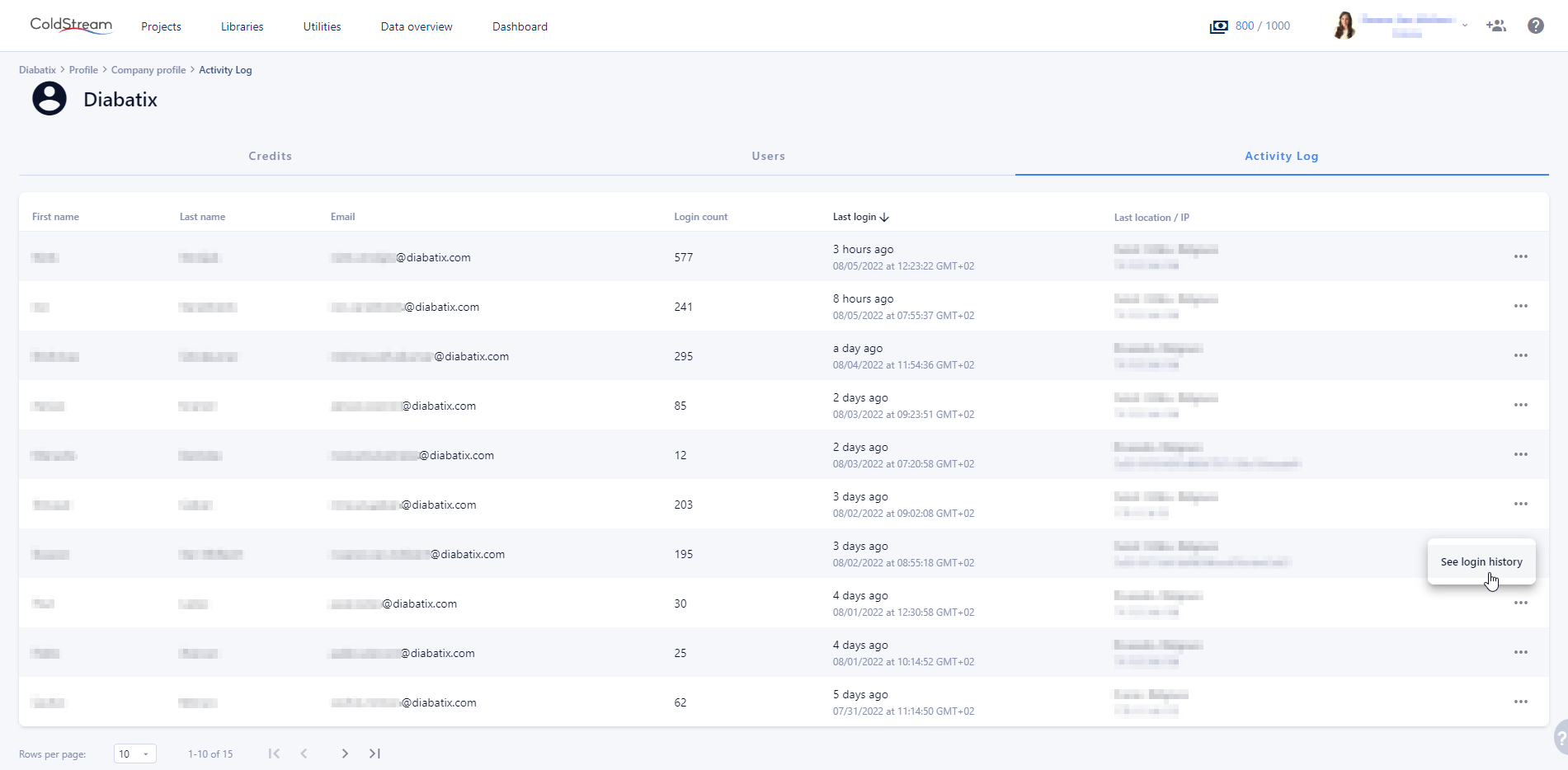This screenshot has width=1568, height=770.
Task: Open the add users icon in header
Action: [x=1496, y=26]
